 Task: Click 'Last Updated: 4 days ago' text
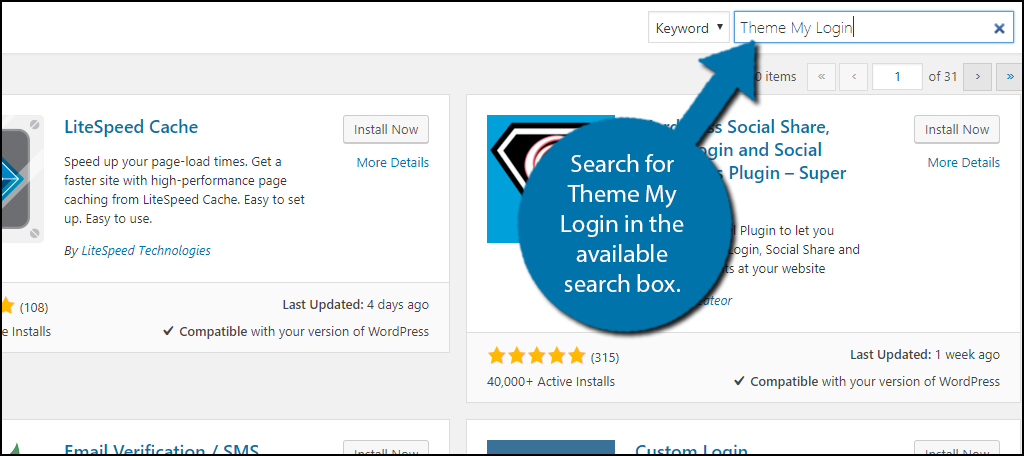point(356,304)
